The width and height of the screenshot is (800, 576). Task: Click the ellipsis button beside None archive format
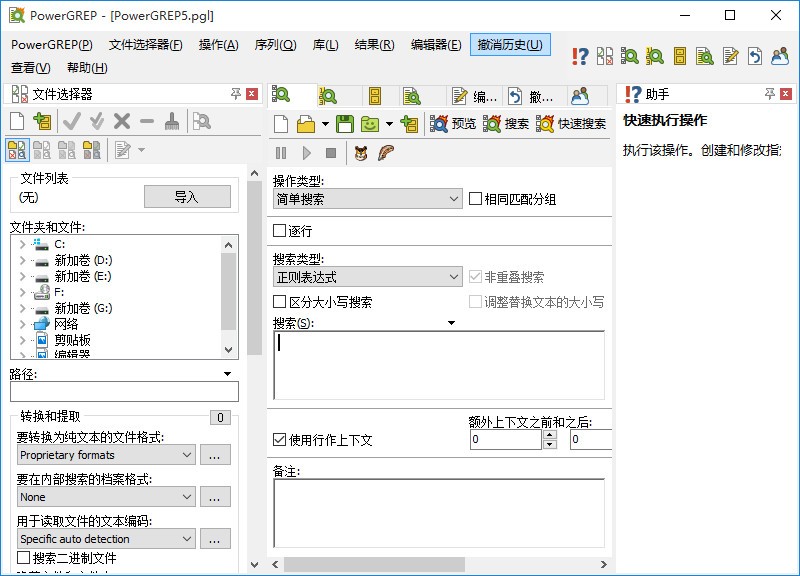[215, 497]
